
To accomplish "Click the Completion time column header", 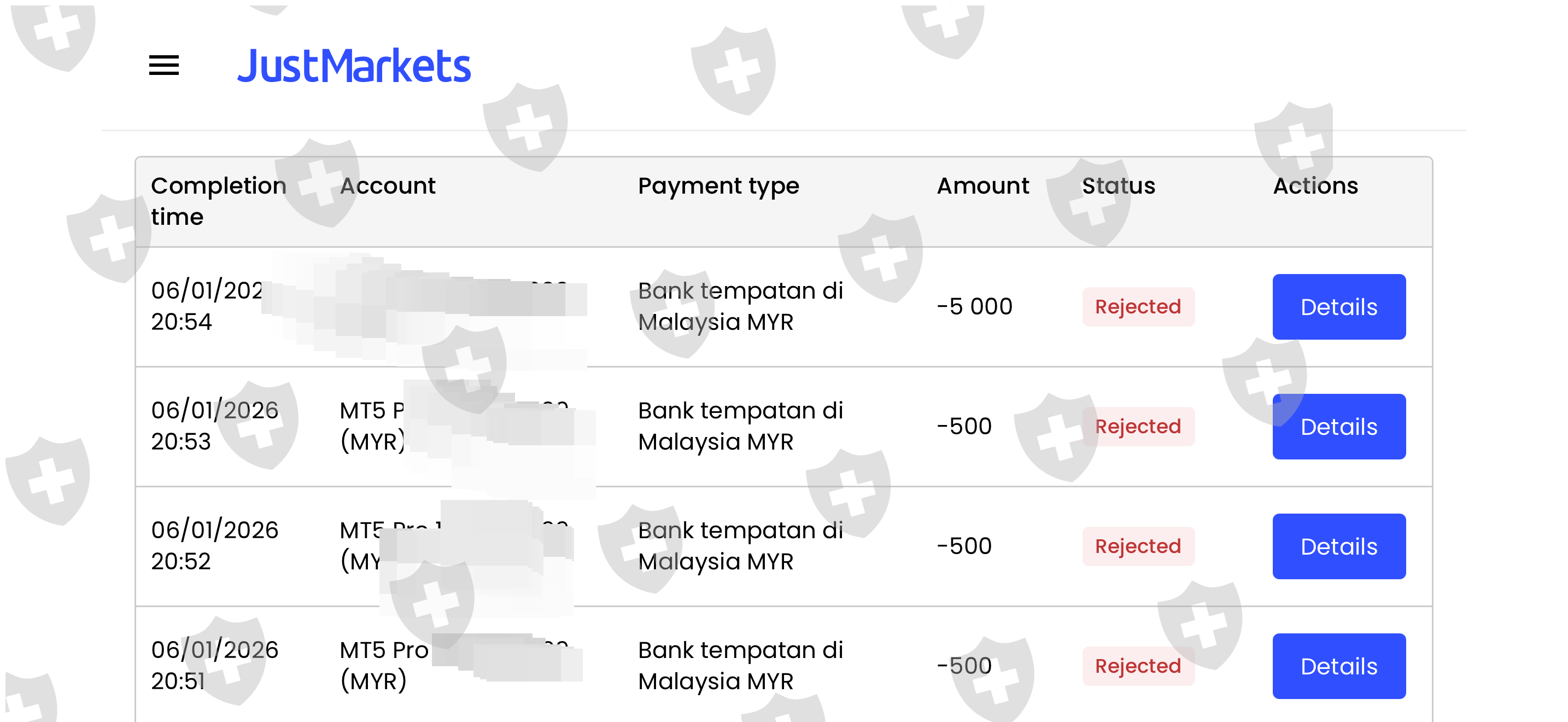I will click(x=219, y=201).
